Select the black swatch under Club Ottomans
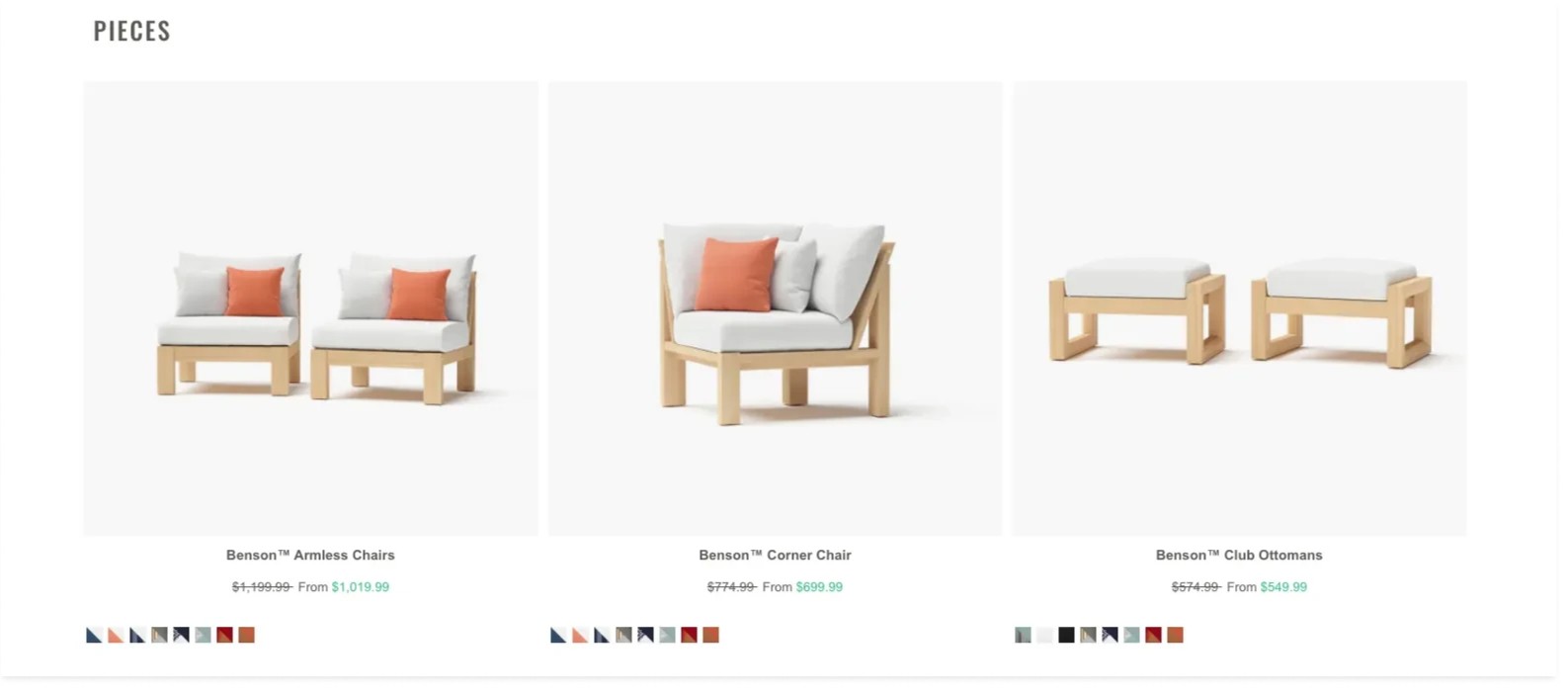 (1066, 635)
